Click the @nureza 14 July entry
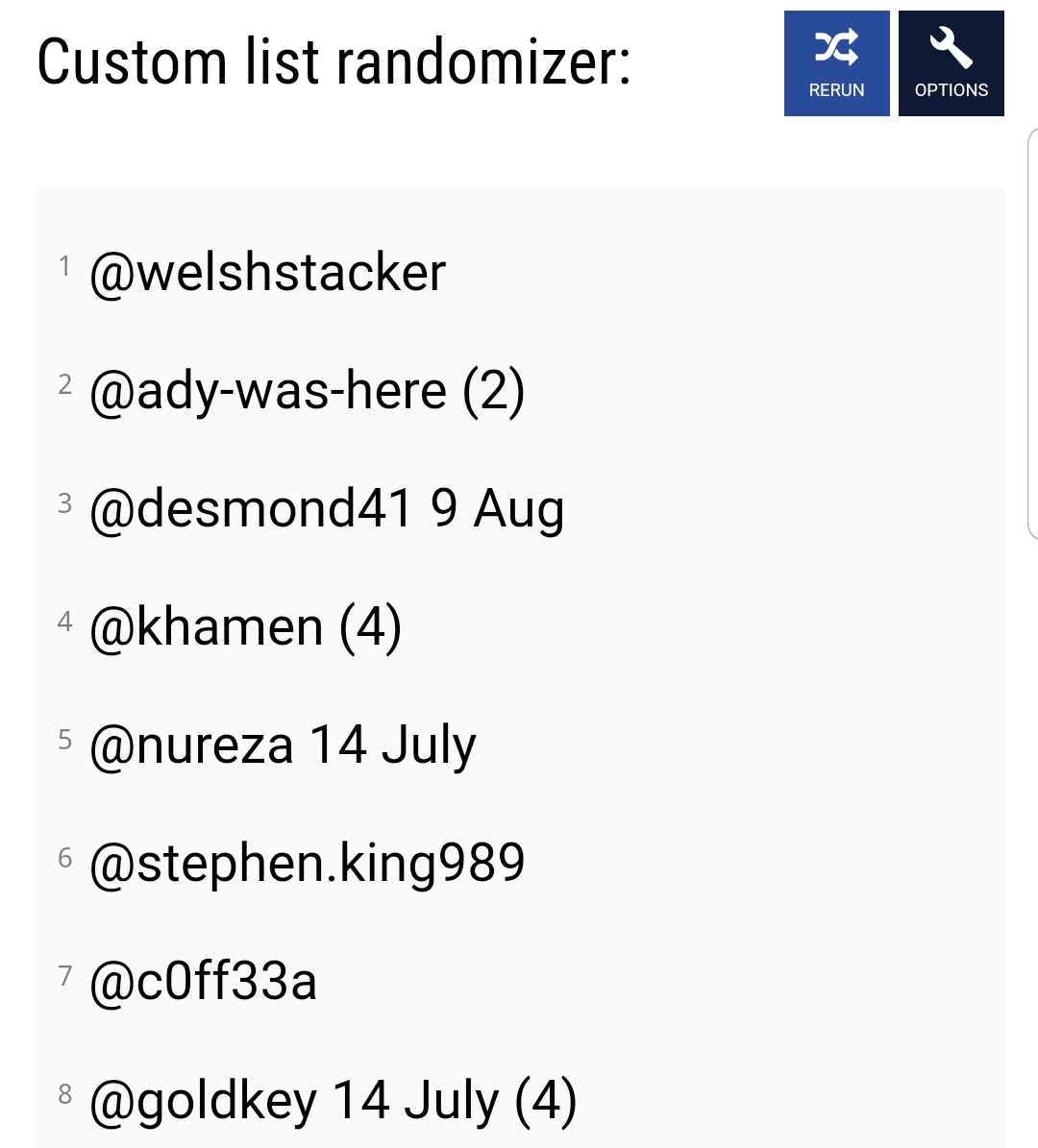 [283, 746]
